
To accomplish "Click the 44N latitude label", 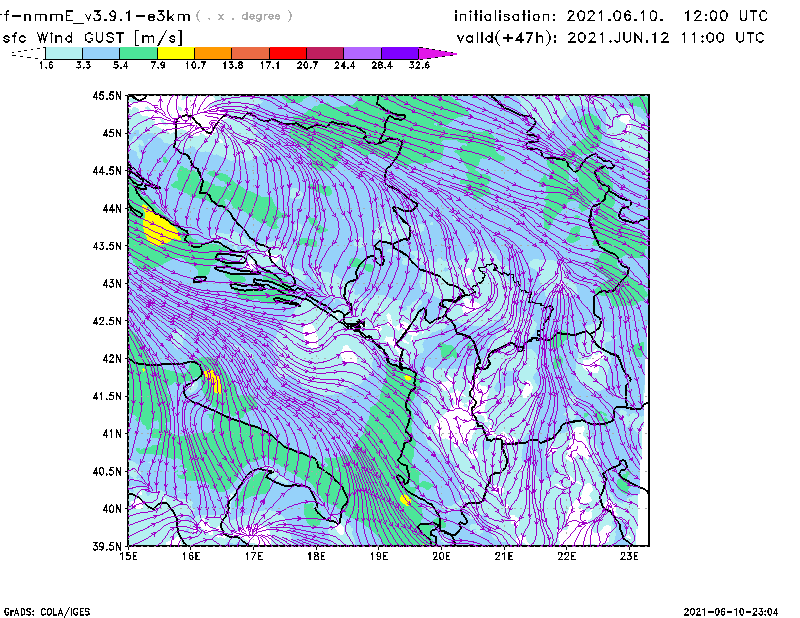I will pos(112,208).
